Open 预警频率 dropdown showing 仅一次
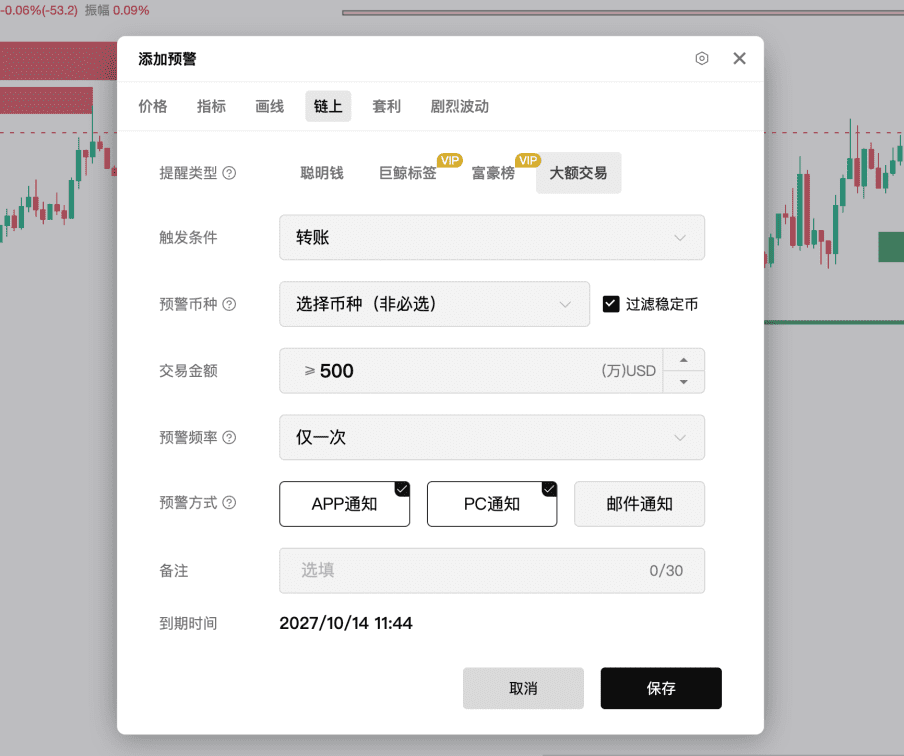The width and height of the screenshot is (904, 756). [492, 437]
